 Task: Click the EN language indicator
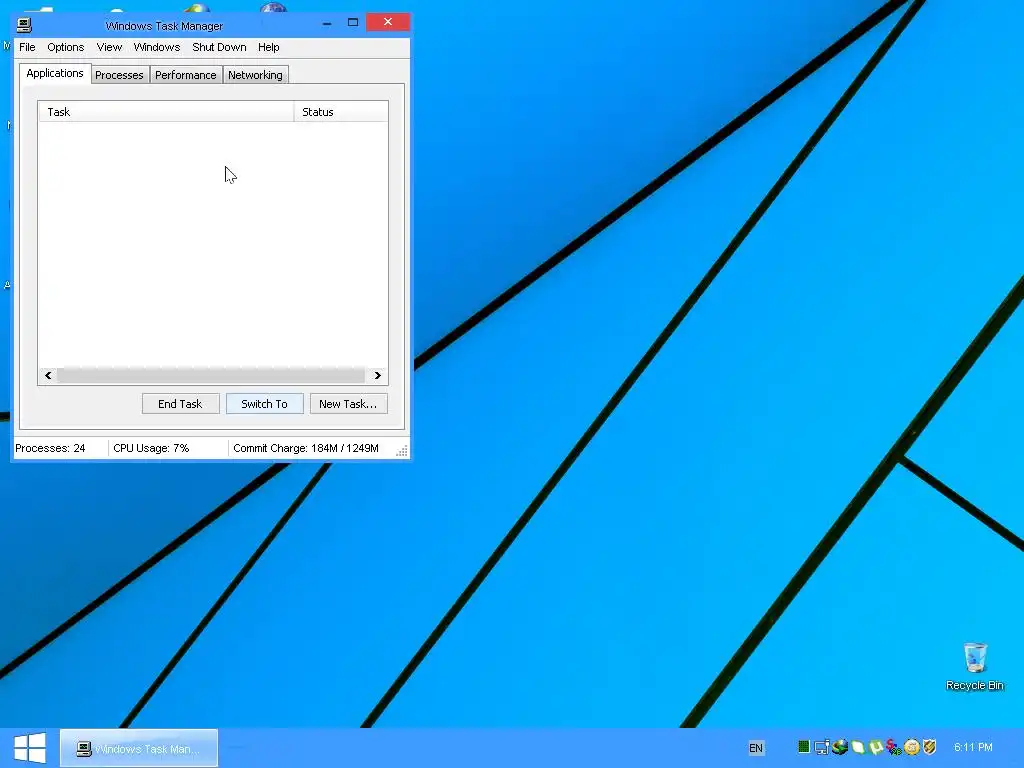click(756, 748)
